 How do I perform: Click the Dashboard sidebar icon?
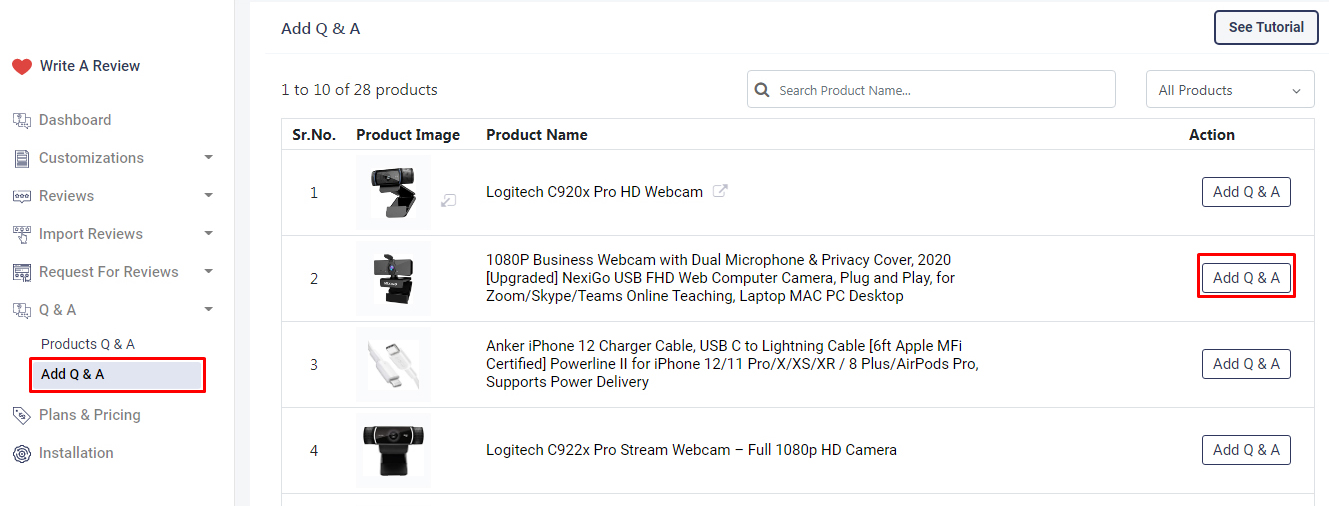tap(22, 120)
